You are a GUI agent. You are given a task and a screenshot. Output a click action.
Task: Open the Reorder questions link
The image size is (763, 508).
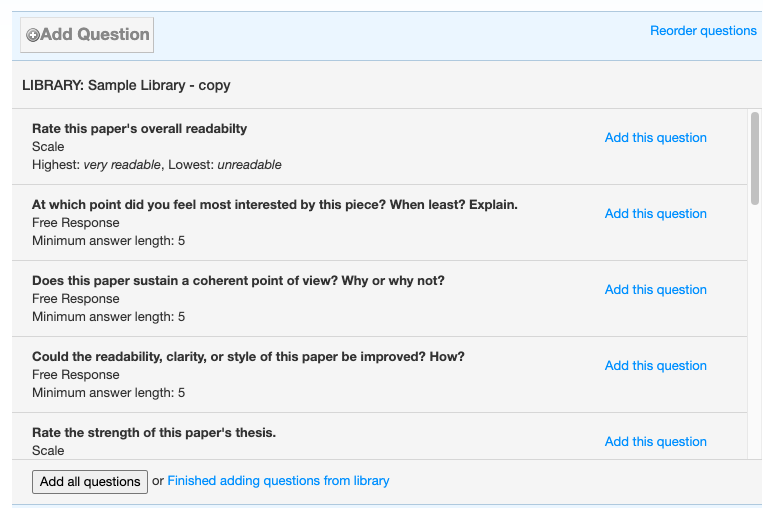pyautogui.click(x=703, y=31)
